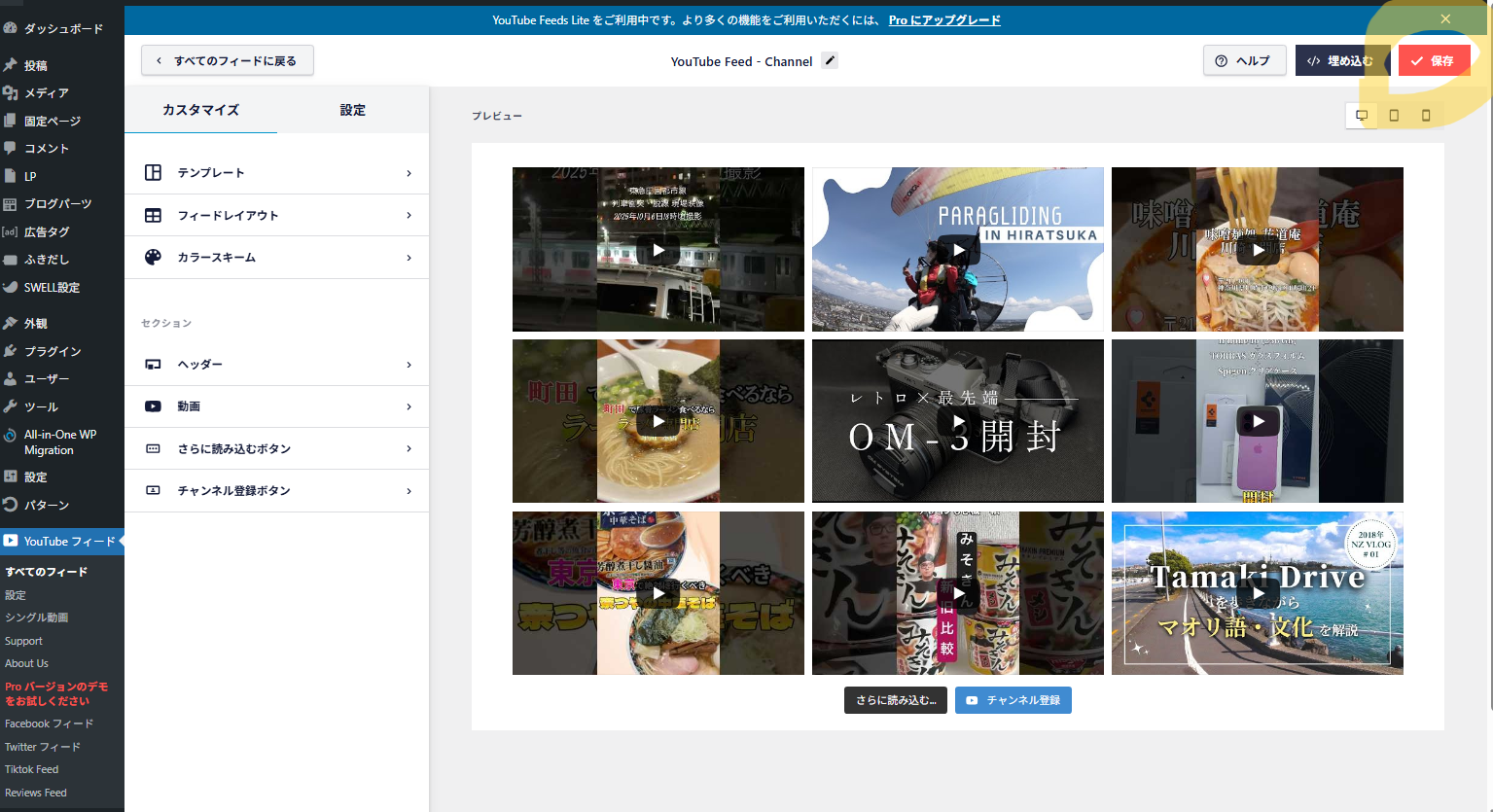Expand the フィードレイアウト settings
Viewport: 1493px width, 812px height.
(x=277, y=216)
